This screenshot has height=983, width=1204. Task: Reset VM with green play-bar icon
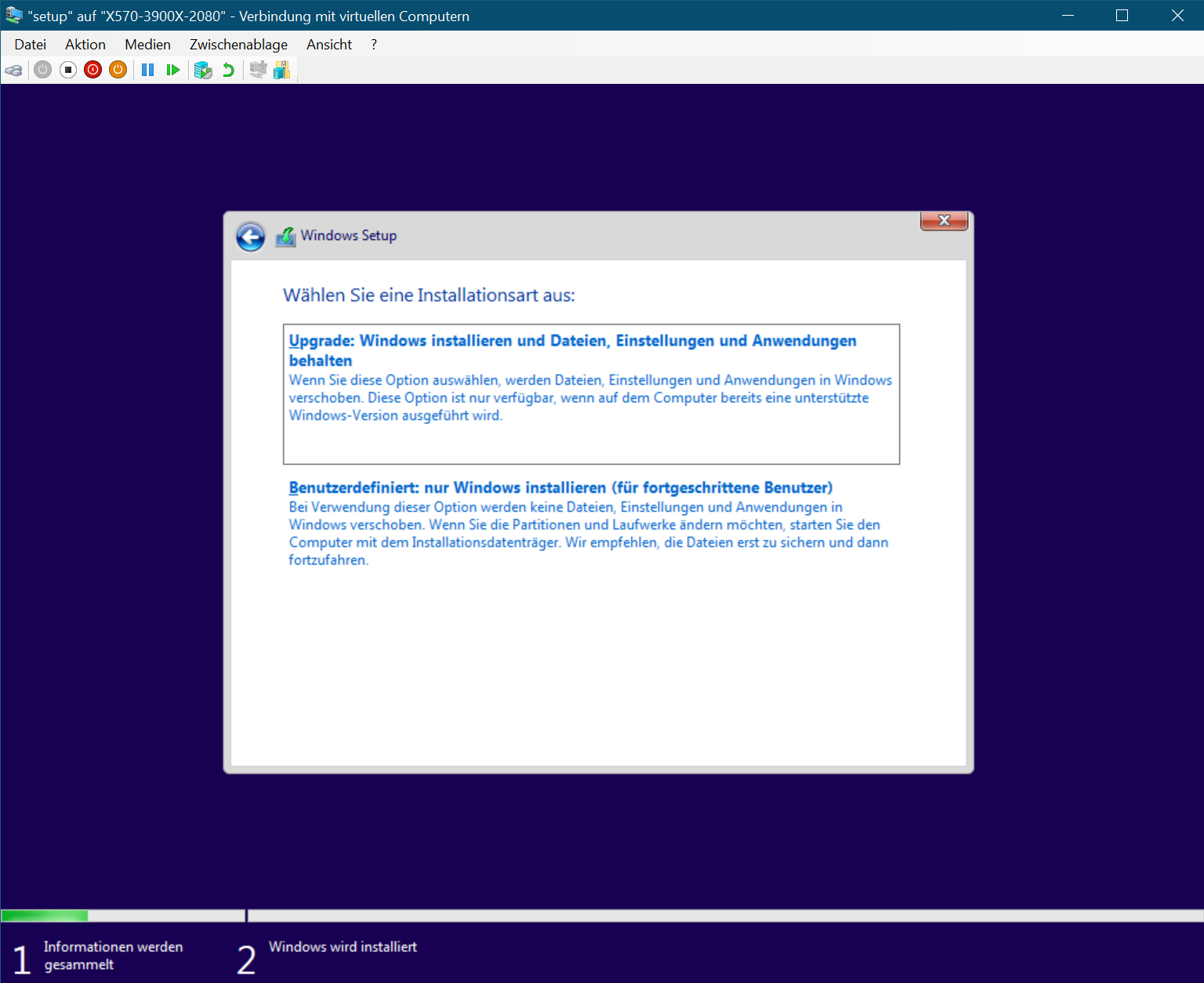173,70
